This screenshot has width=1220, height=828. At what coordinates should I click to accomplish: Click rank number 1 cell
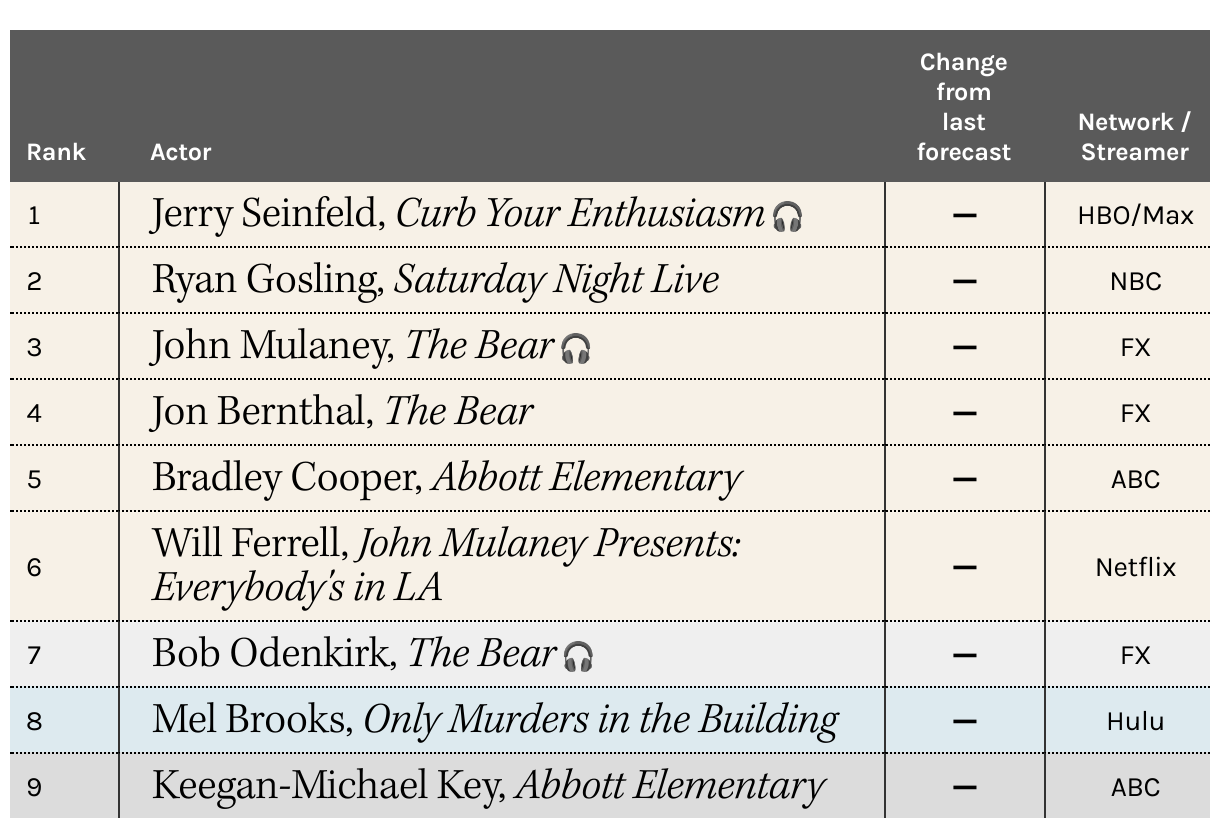pos(34,216)
